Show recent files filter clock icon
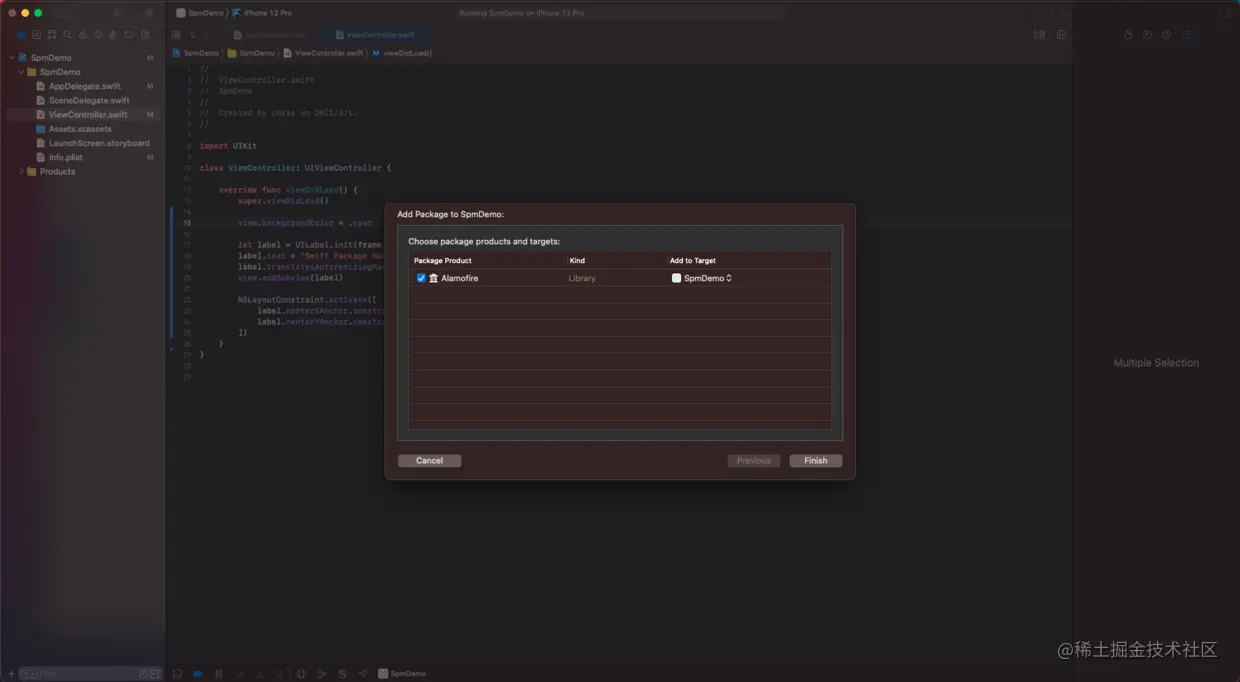The height and width of the screenshot is (682, 1240). [143, 674]
